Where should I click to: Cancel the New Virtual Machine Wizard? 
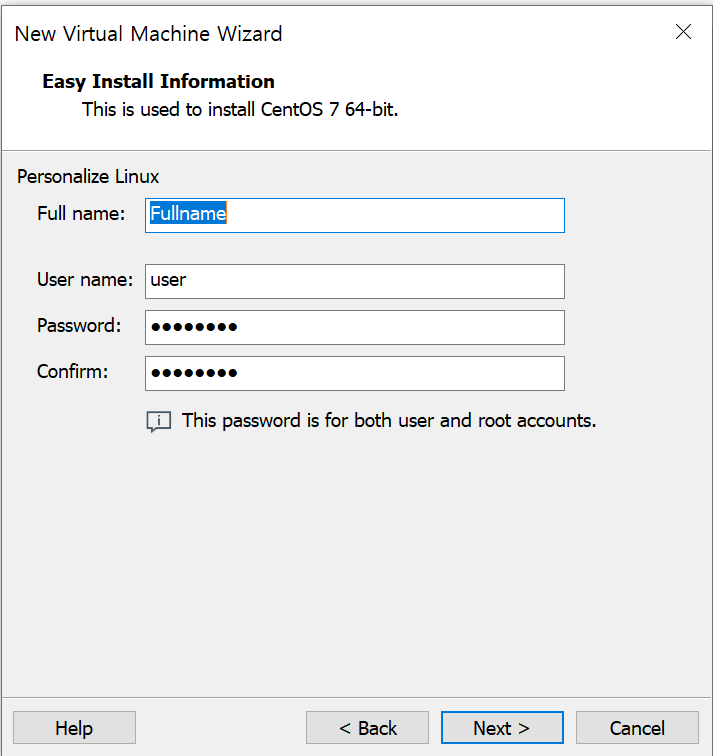pos(637,728)
